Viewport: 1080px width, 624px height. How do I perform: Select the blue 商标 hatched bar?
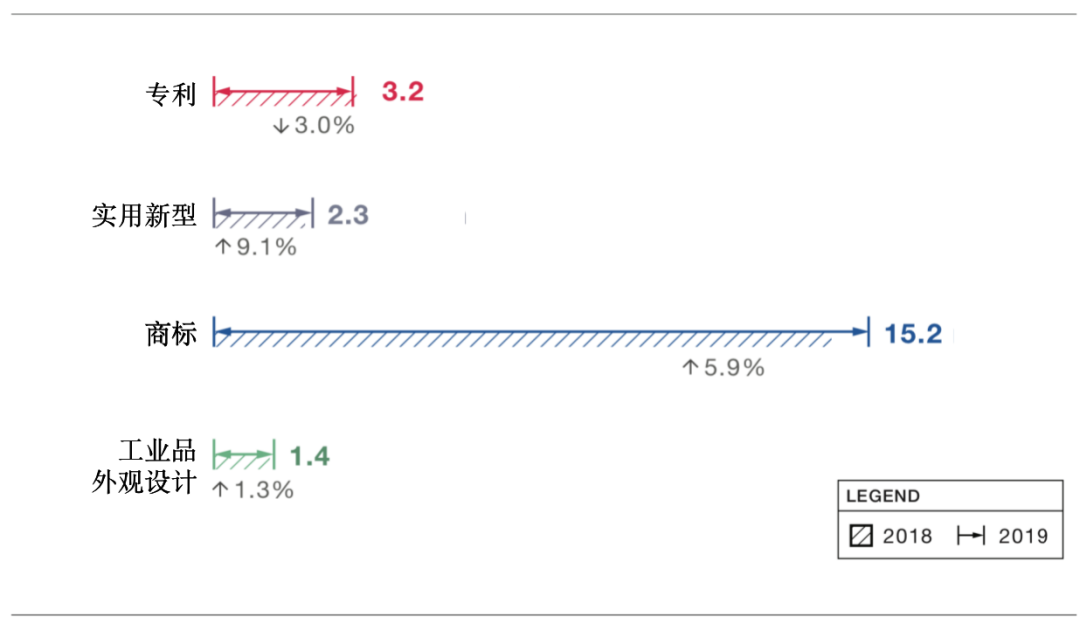pyautogui.click(x=541, y=333)
